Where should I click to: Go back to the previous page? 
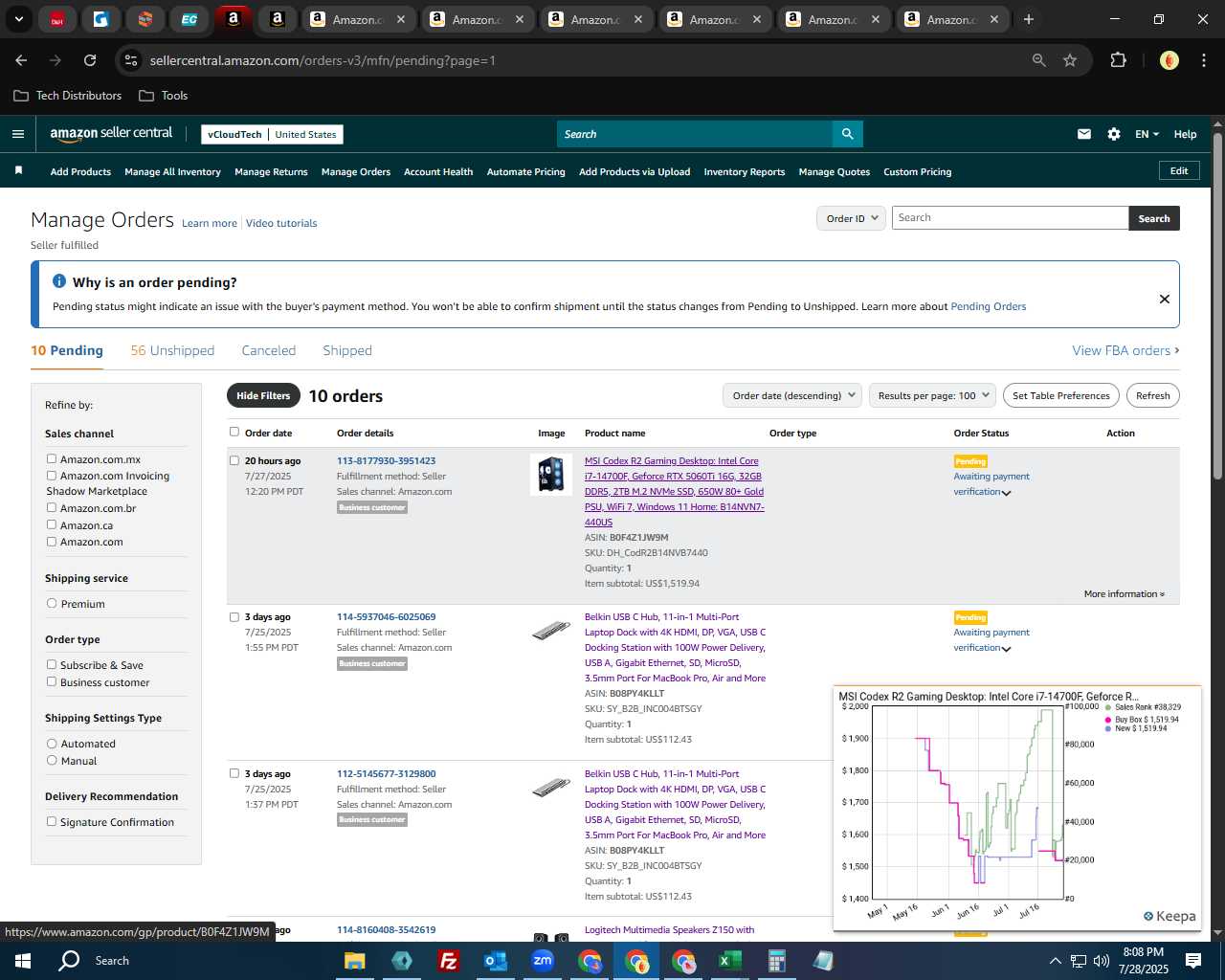(x=21, y=60)
